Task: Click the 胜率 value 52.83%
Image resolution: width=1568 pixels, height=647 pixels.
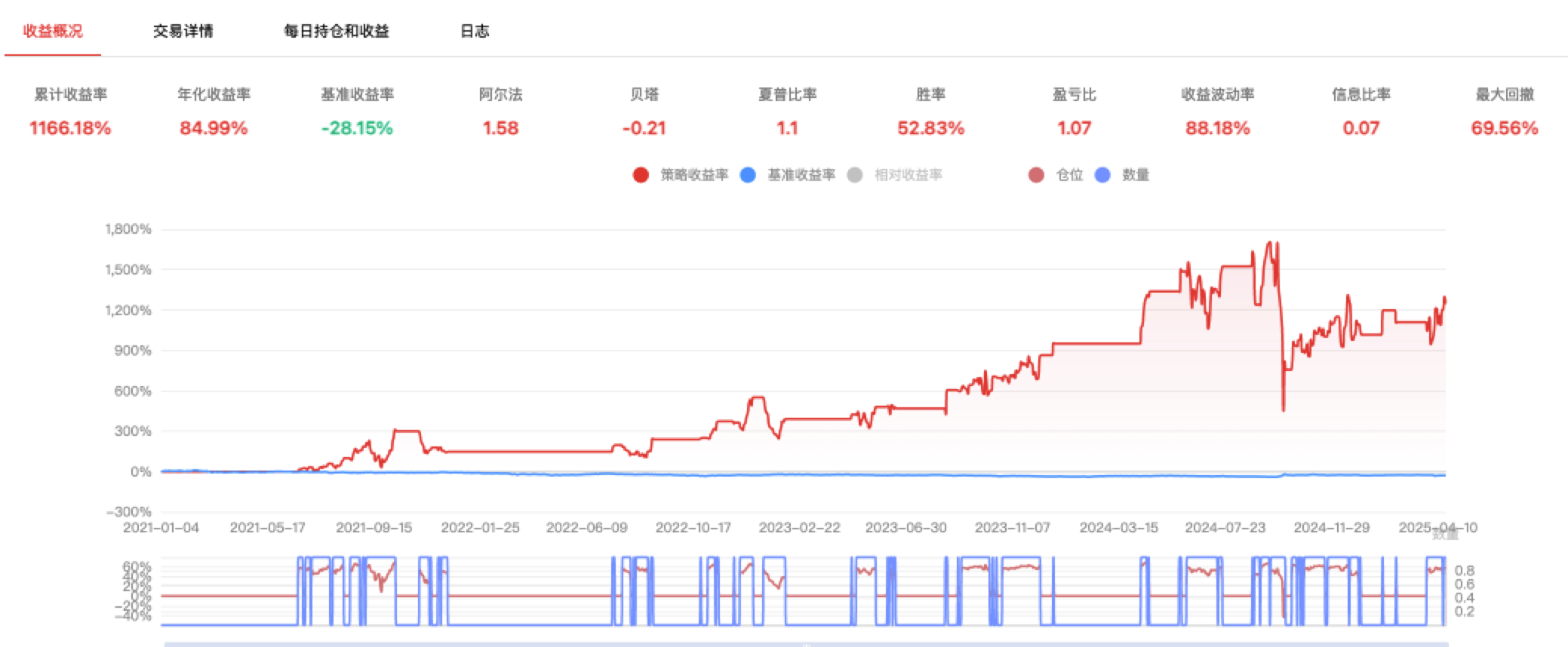Action: (x=930, y=128)
